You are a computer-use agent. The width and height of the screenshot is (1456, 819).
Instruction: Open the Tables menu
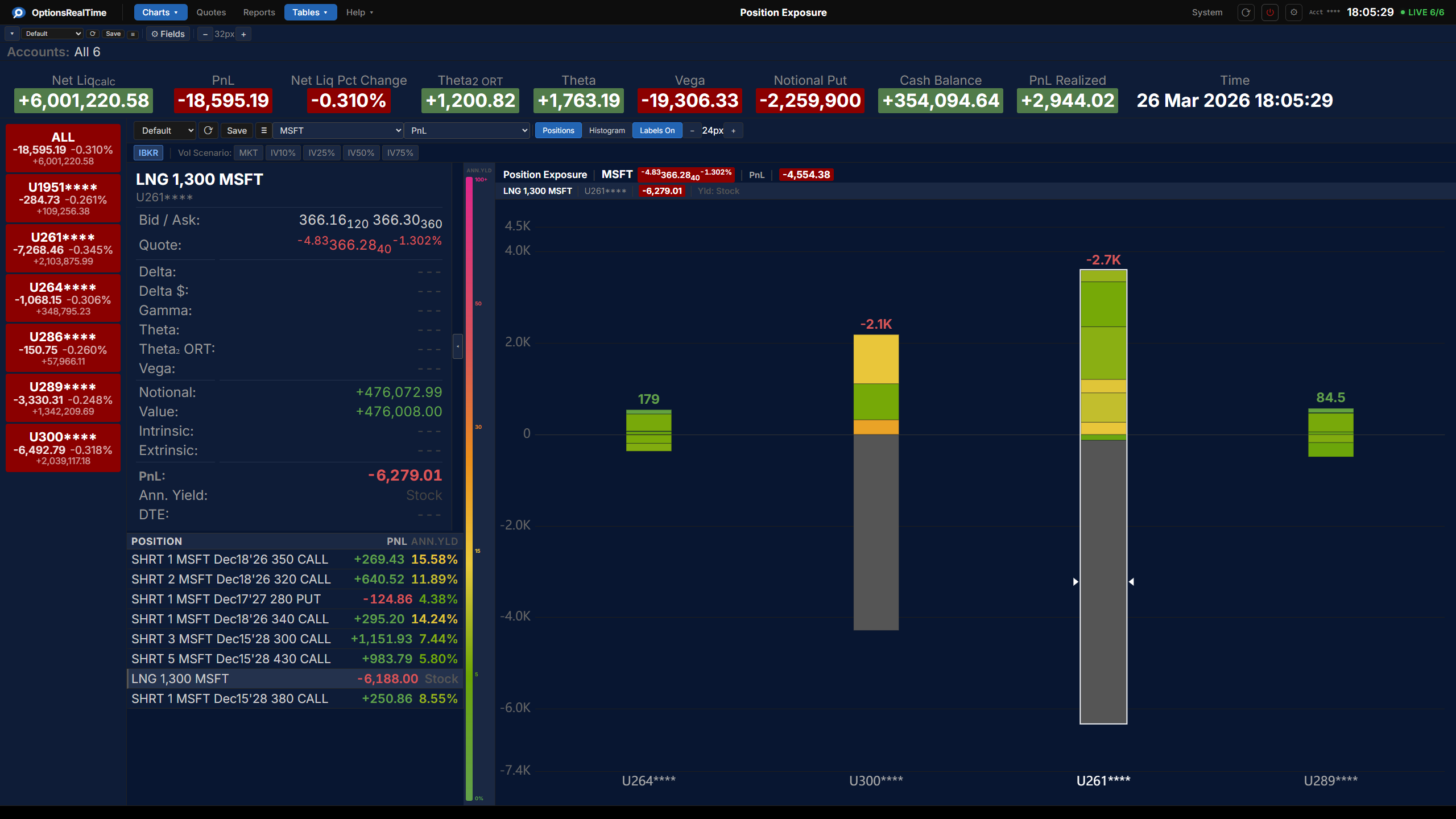click(310, 13)
